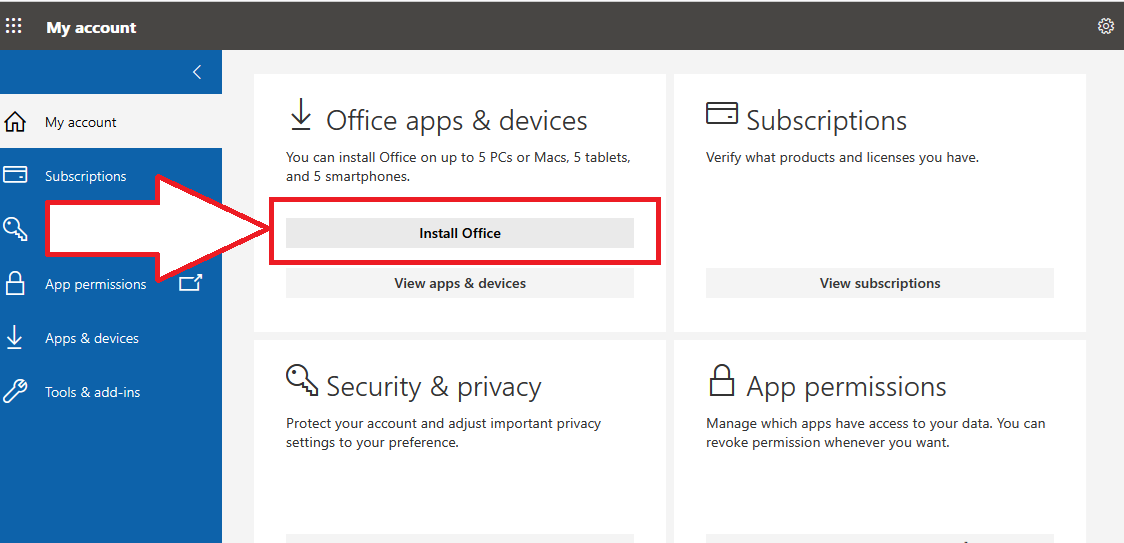The image size is (1124, 543).
Task: Collapse the sidebar with the chevron
Action: [x=197, y=72]
